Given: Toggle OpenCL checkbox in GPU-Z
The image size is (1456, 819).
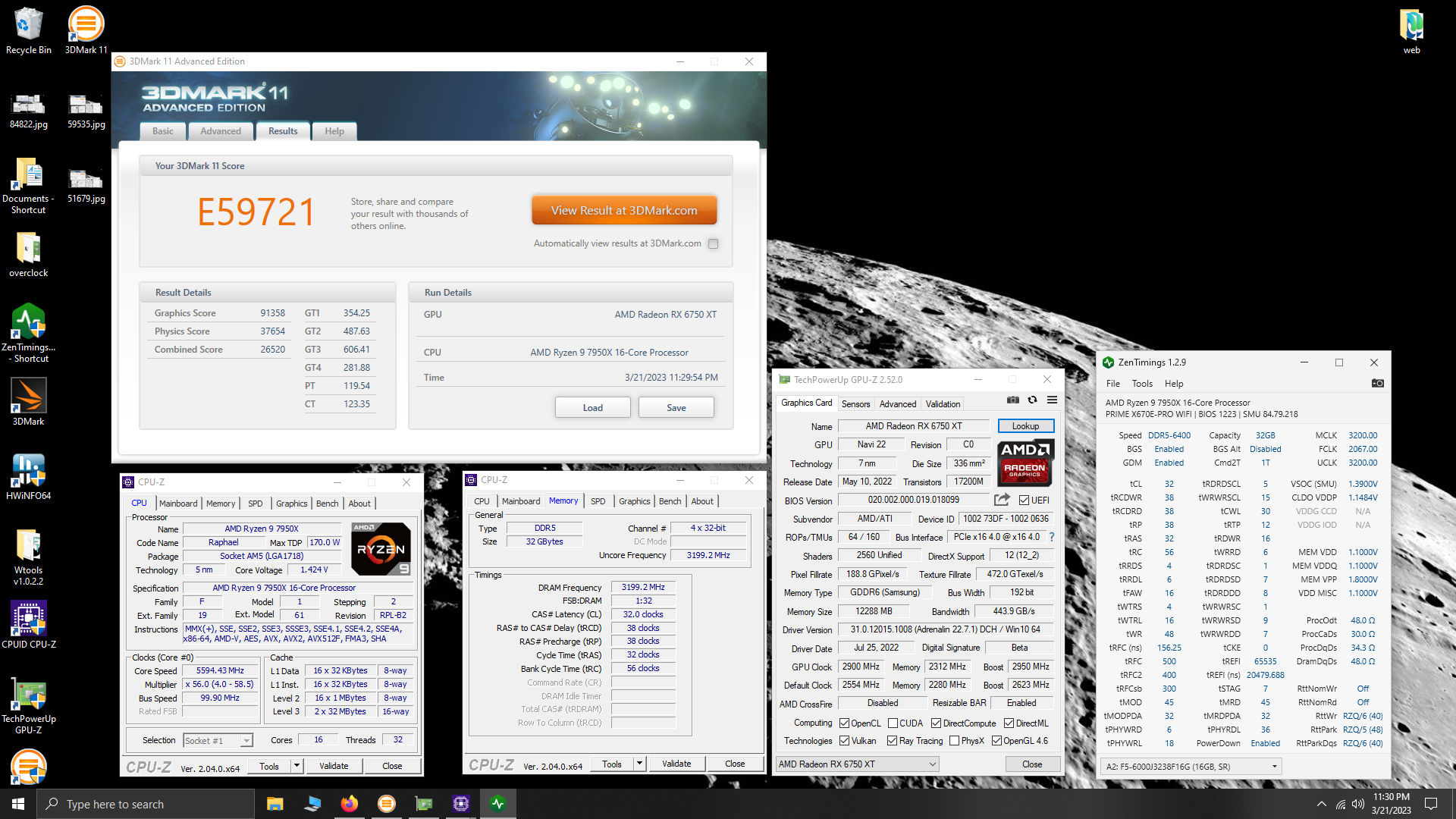Looking at the screenshot, I should (x=844, y=723).
